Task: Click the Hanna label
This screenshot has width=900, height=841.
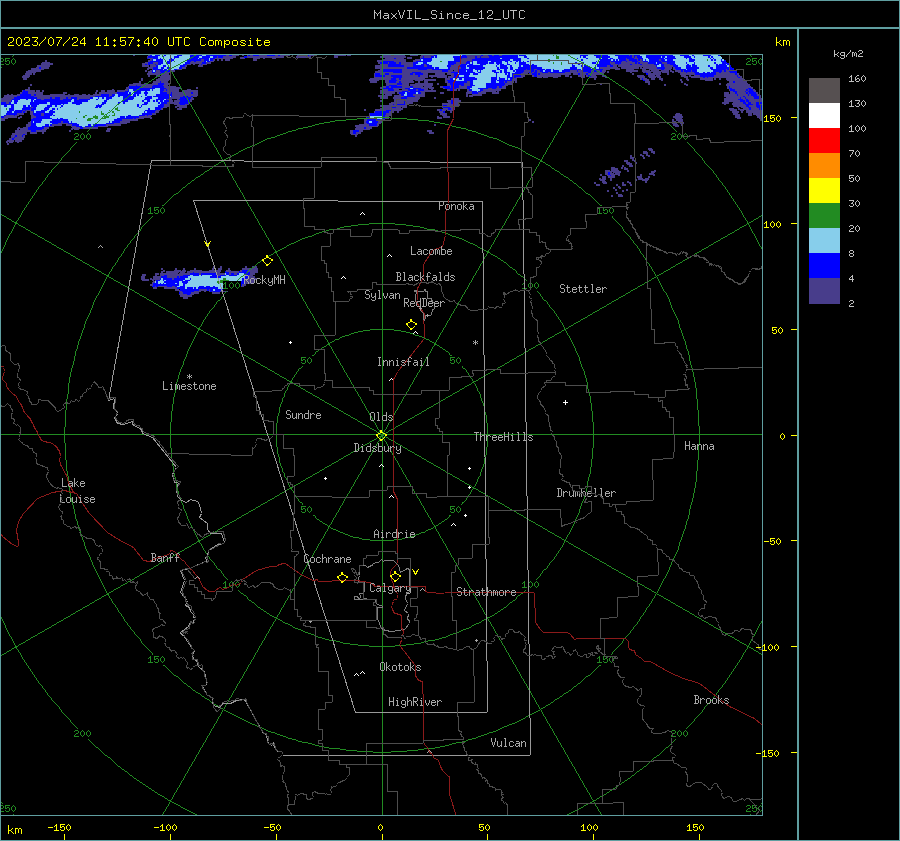Action: [x=699, y=446]
